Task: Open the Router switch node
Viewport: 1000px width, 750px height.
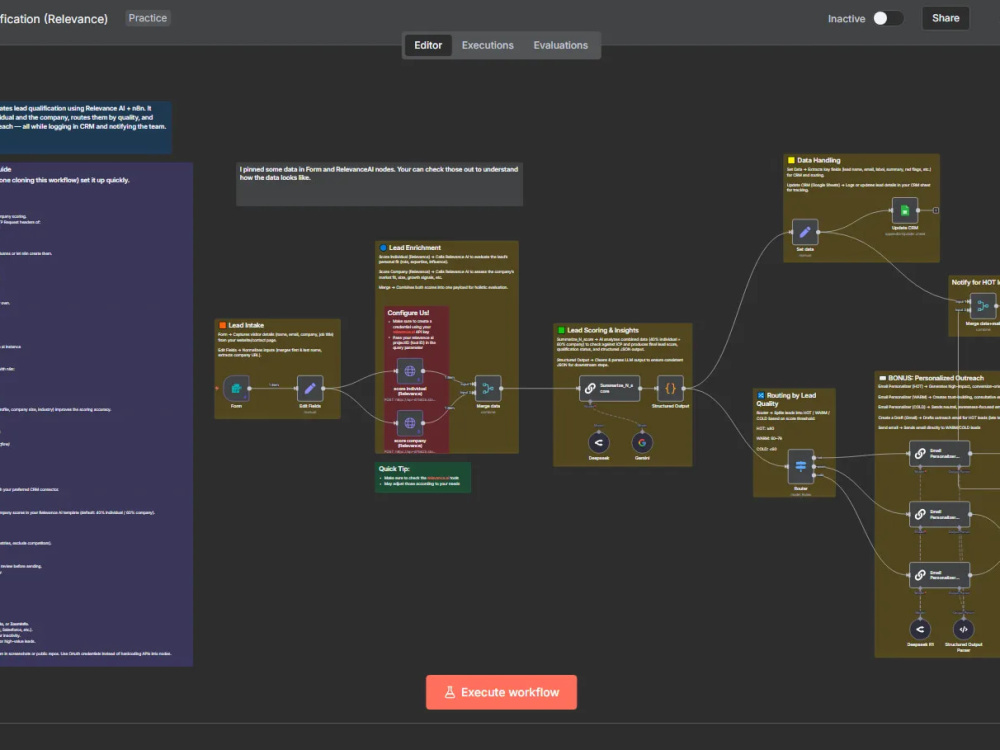Action: [x=800, y=467]
